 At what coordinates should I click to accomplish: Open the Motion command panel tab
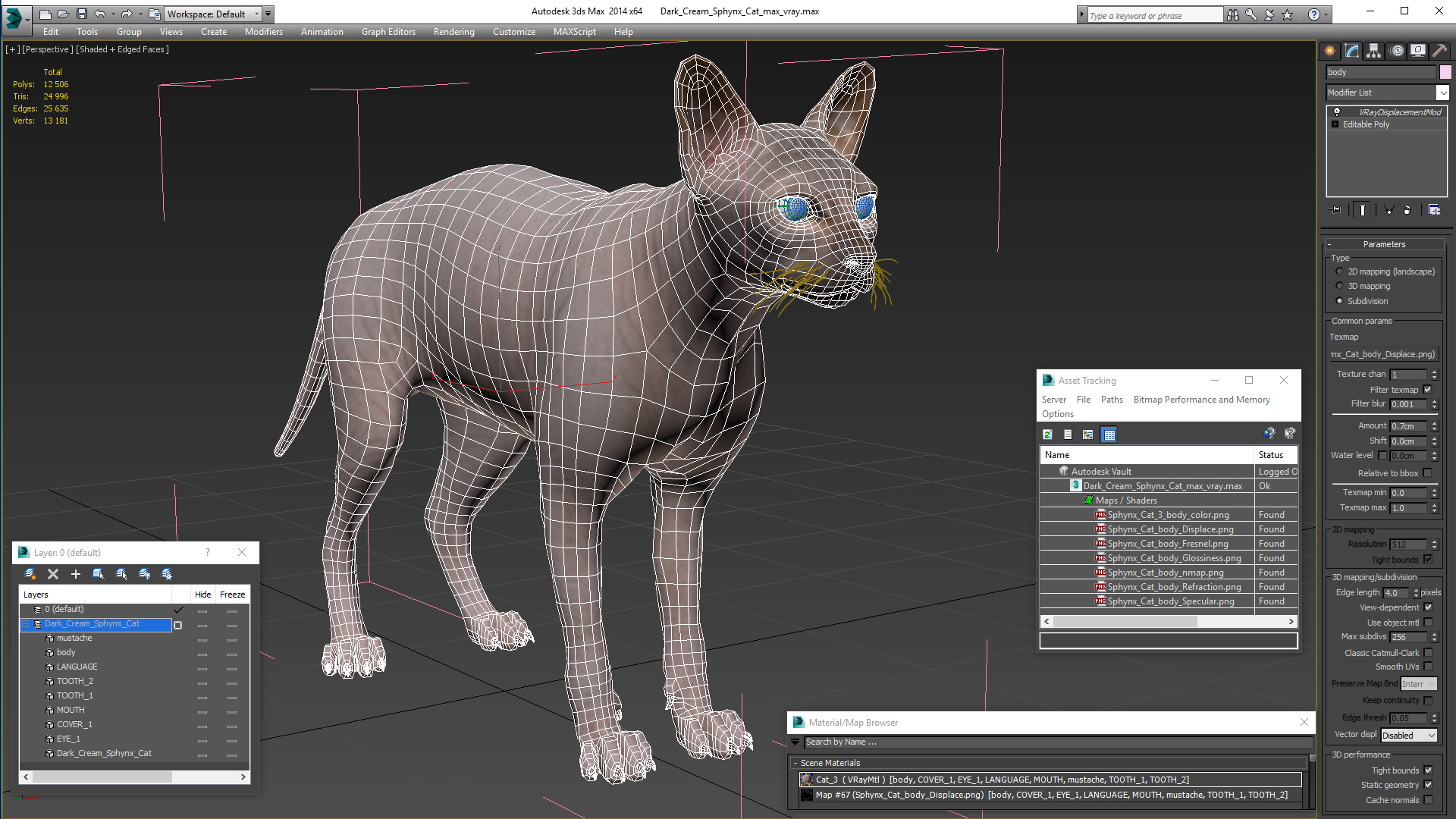tap(1397, 51)
